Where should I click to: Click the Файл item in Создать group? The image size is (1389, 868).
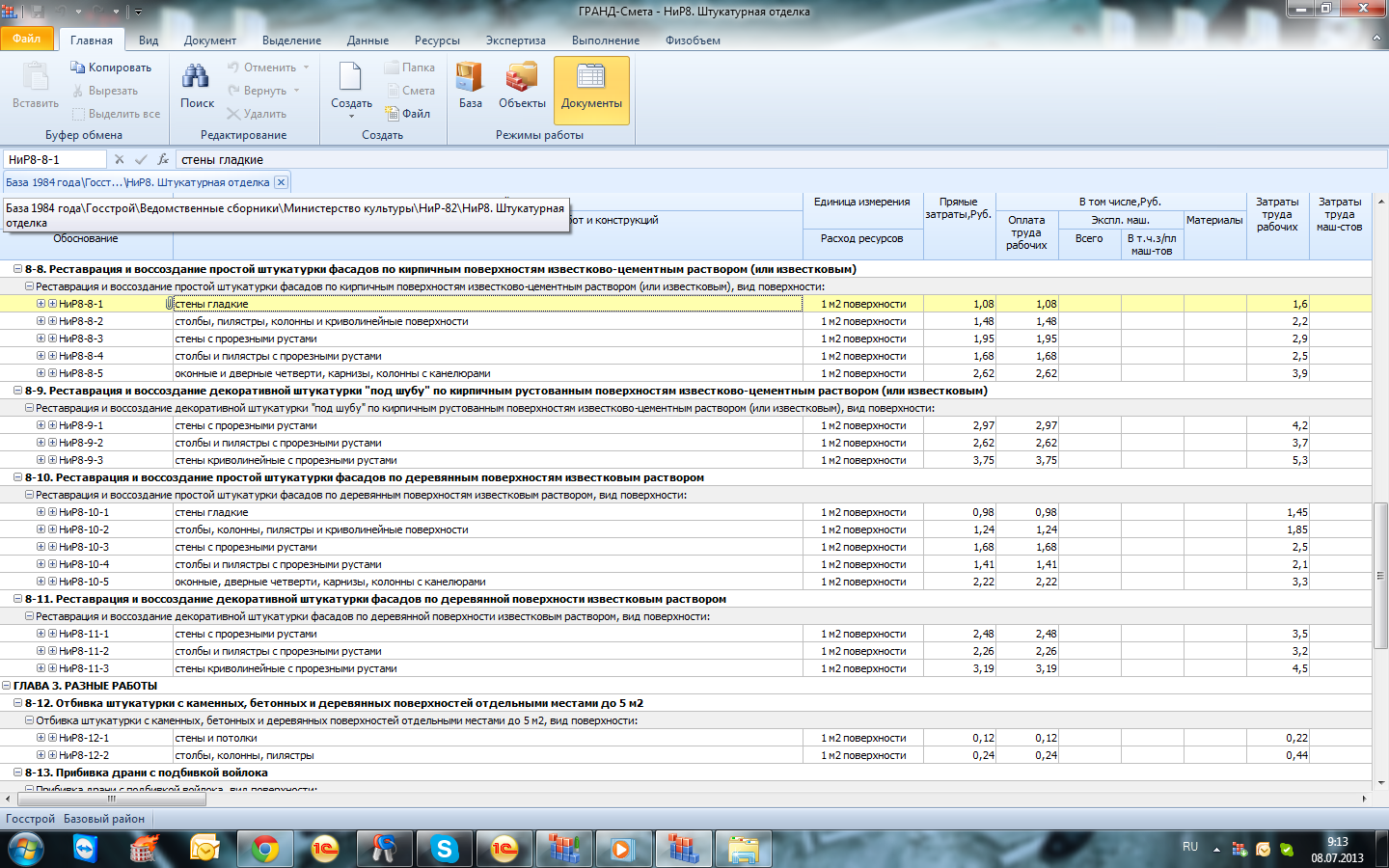pos(408,114)
